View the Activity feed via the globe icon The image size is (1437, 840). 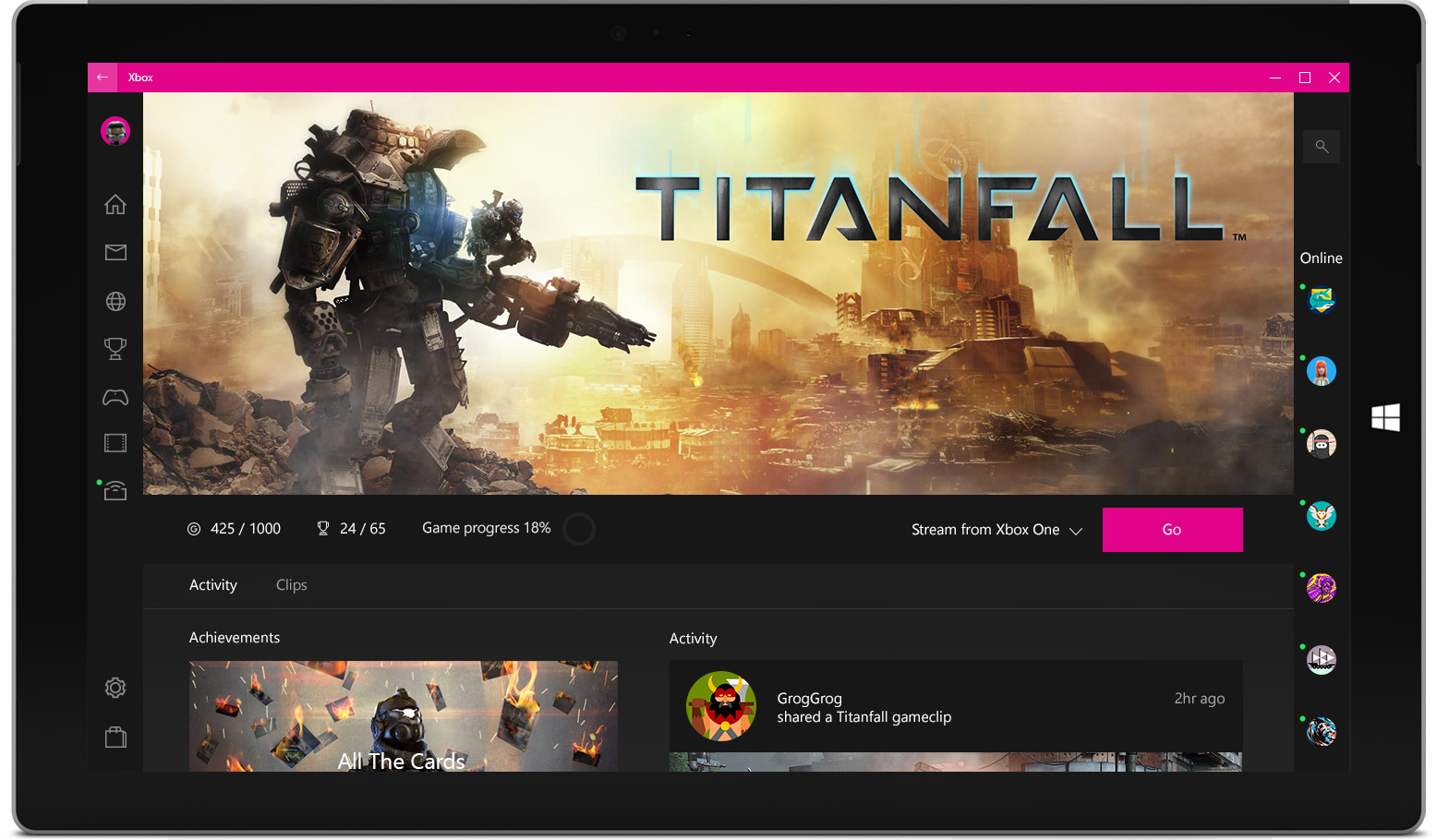(x=115, y=301)
